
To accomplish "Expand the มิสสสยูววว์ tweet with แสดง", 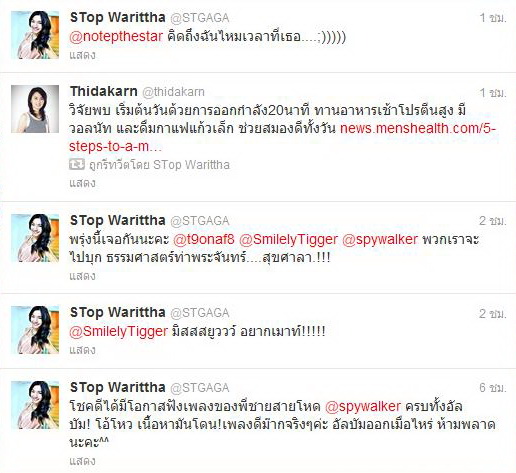I will click(82, 350).
